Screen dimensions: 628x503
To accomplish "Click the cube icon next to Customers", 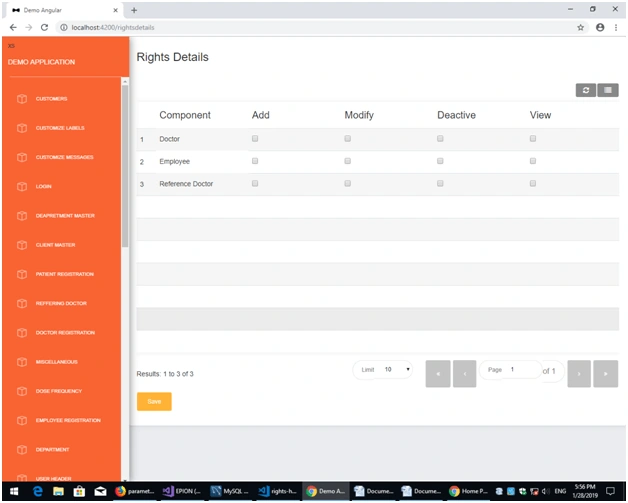I will pyautogui.click(x=22, y=99).
